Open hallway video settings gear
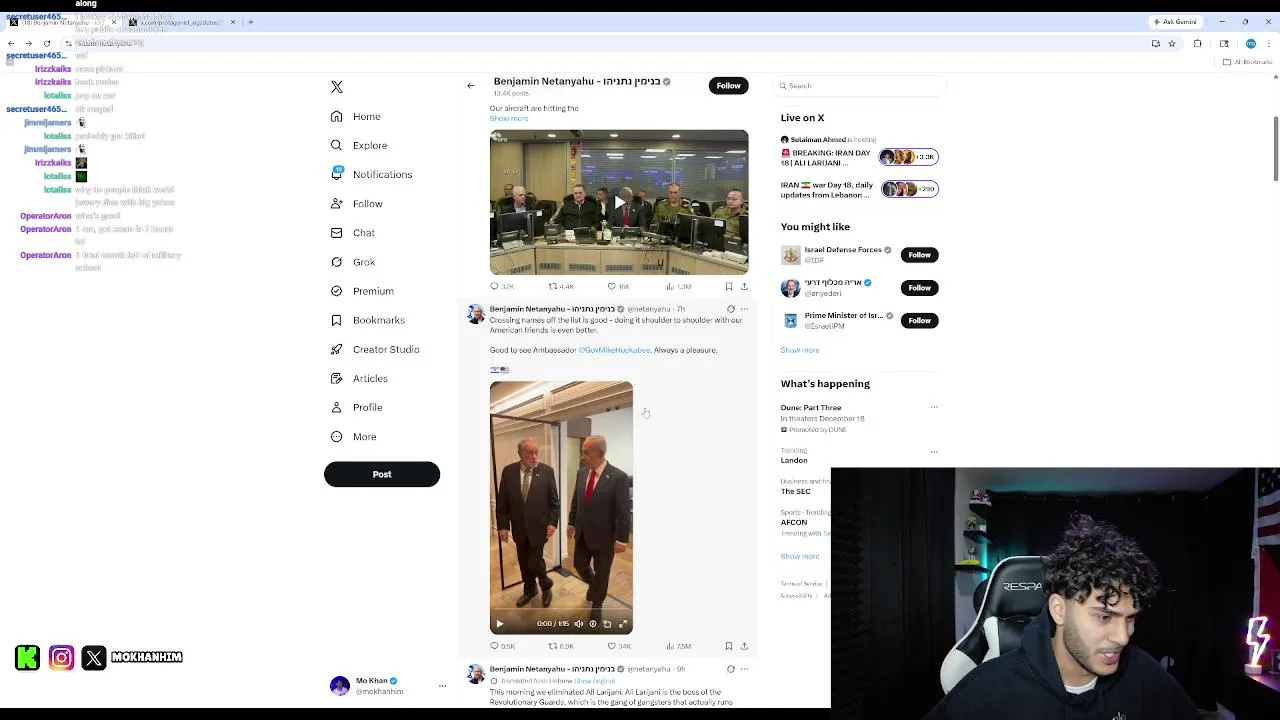This screenshot has width=1280, height=720. (x=592, y=624)
